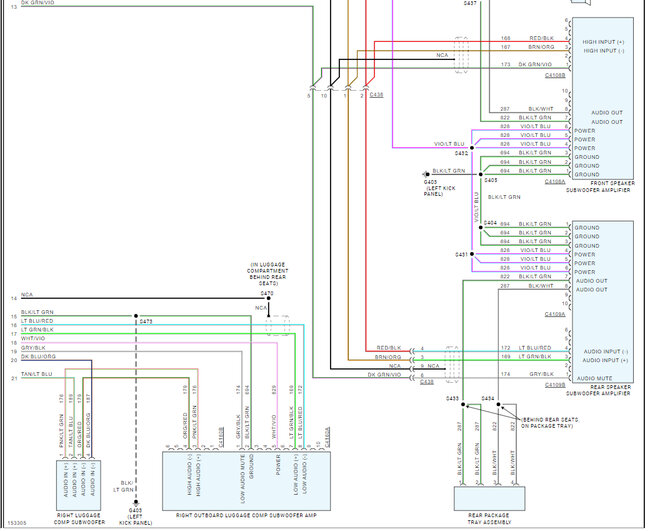Click the Rear Speaker Subwoofer Amplifier box

click(x=602, y=302)
